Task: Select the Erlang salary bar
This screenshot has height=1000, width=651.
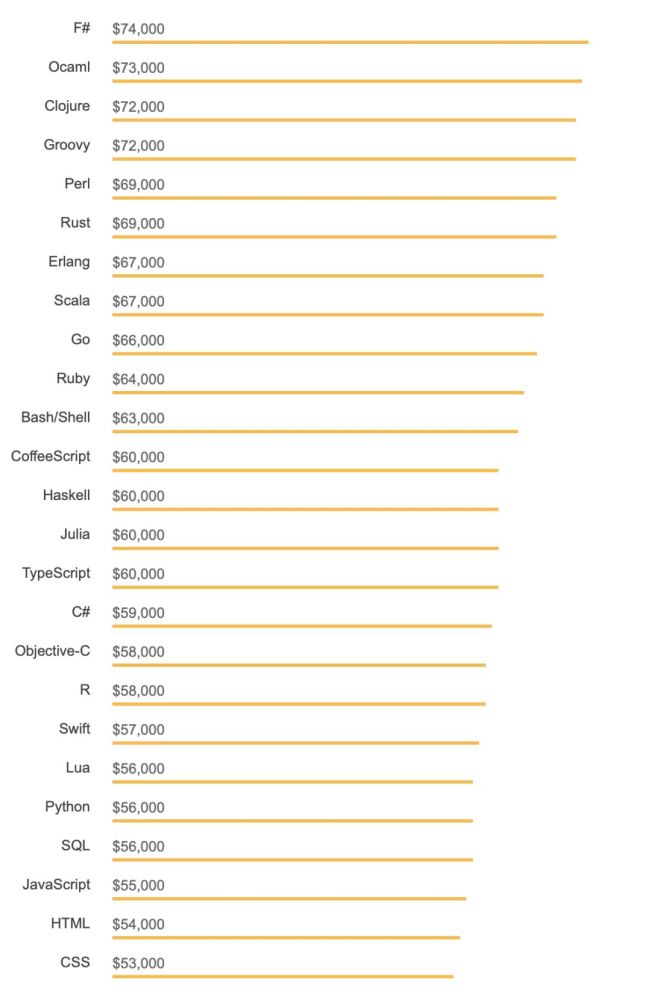Action: [327, 276]
